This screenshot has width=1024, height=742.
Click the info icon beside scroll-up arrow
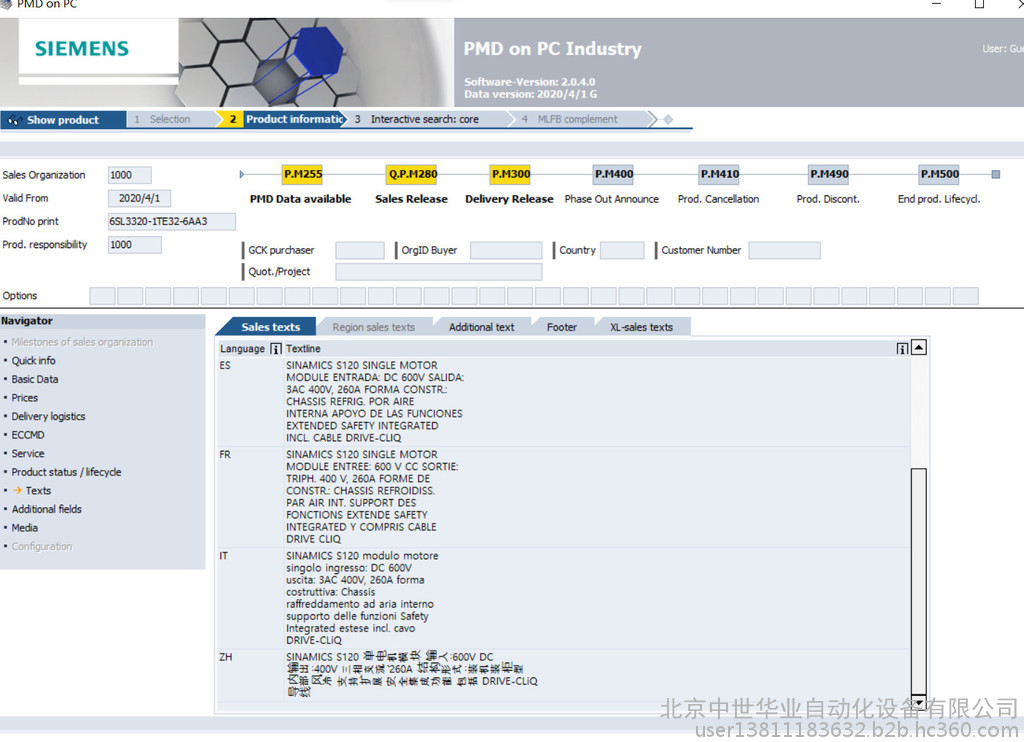pos(902,349)
